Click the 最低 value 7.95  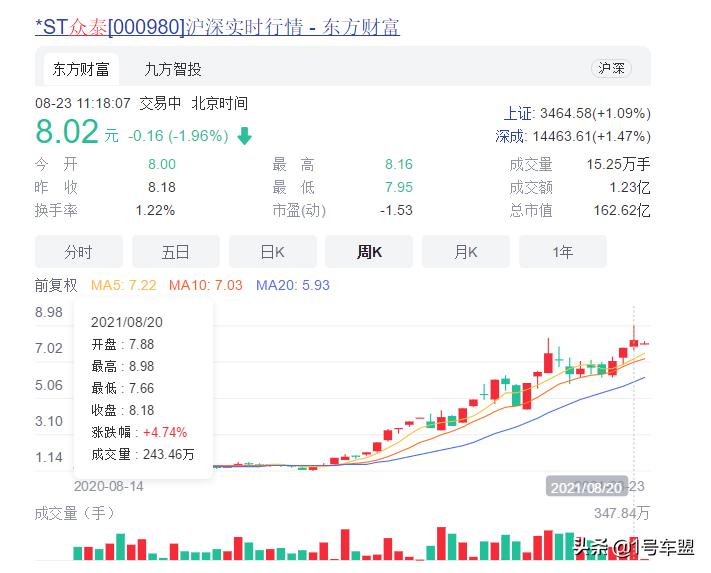click(399, 187)
